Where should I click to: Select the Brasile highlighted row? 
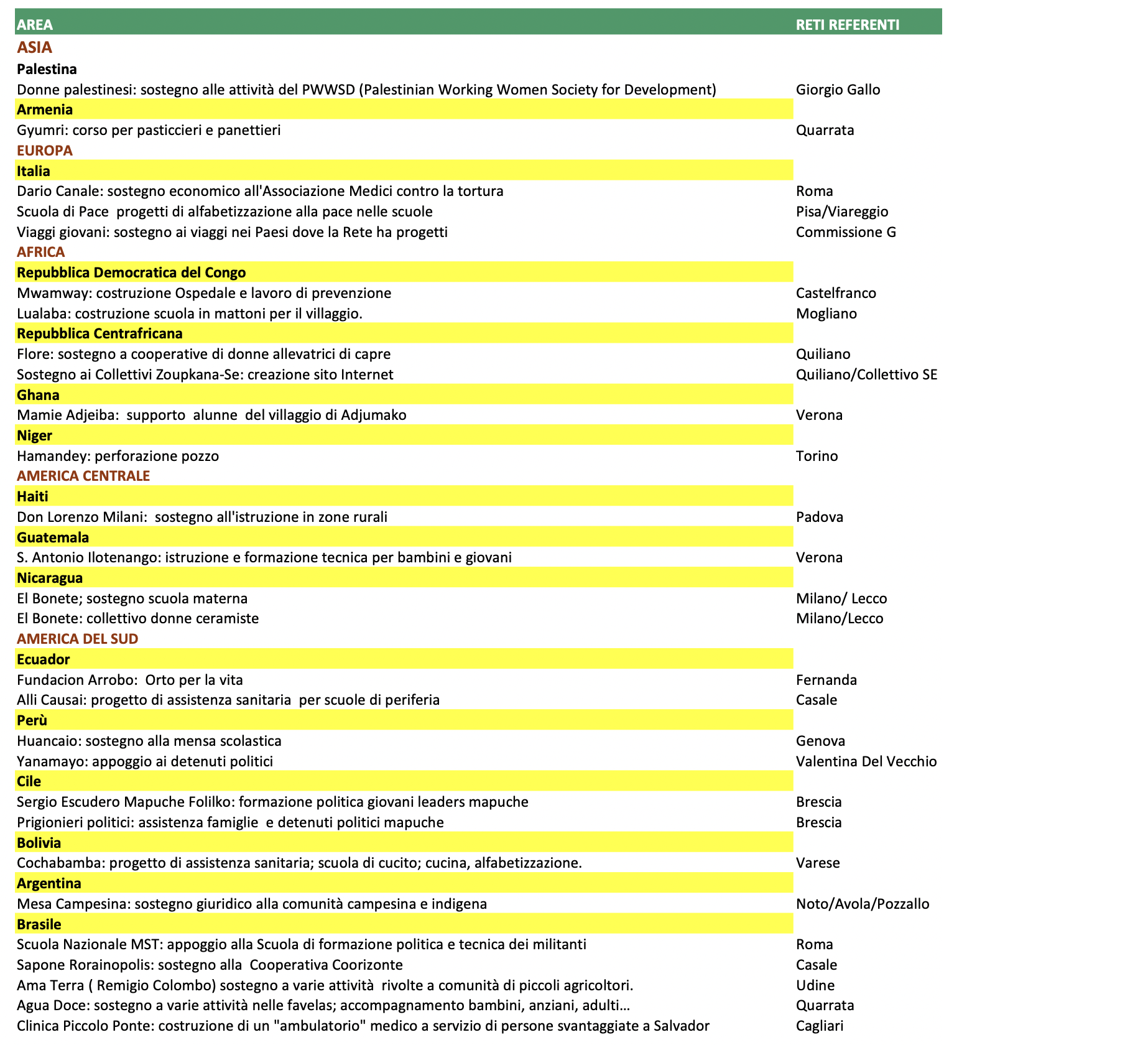coord(404,924)
